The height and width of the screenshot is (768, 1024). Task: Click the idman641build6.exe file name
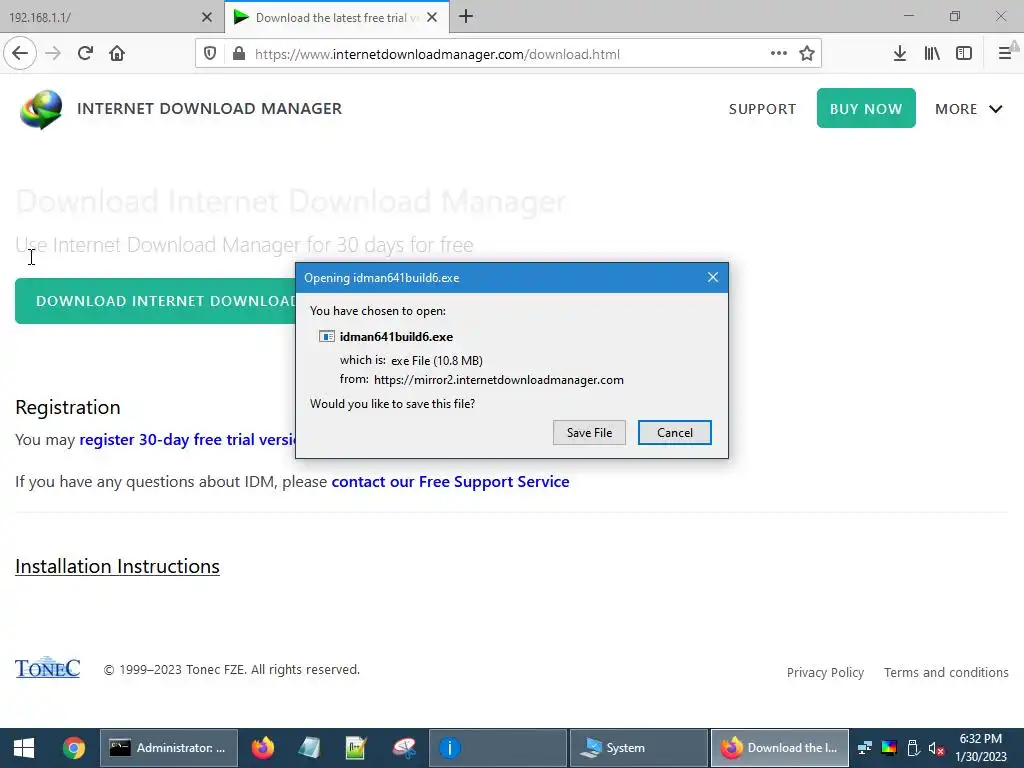pos(396,337)
